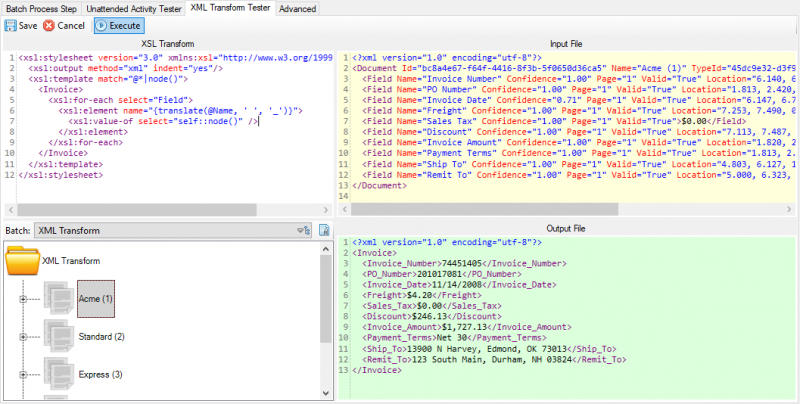
Task: Expand the Standard (2) tree node
Action: 22,337
